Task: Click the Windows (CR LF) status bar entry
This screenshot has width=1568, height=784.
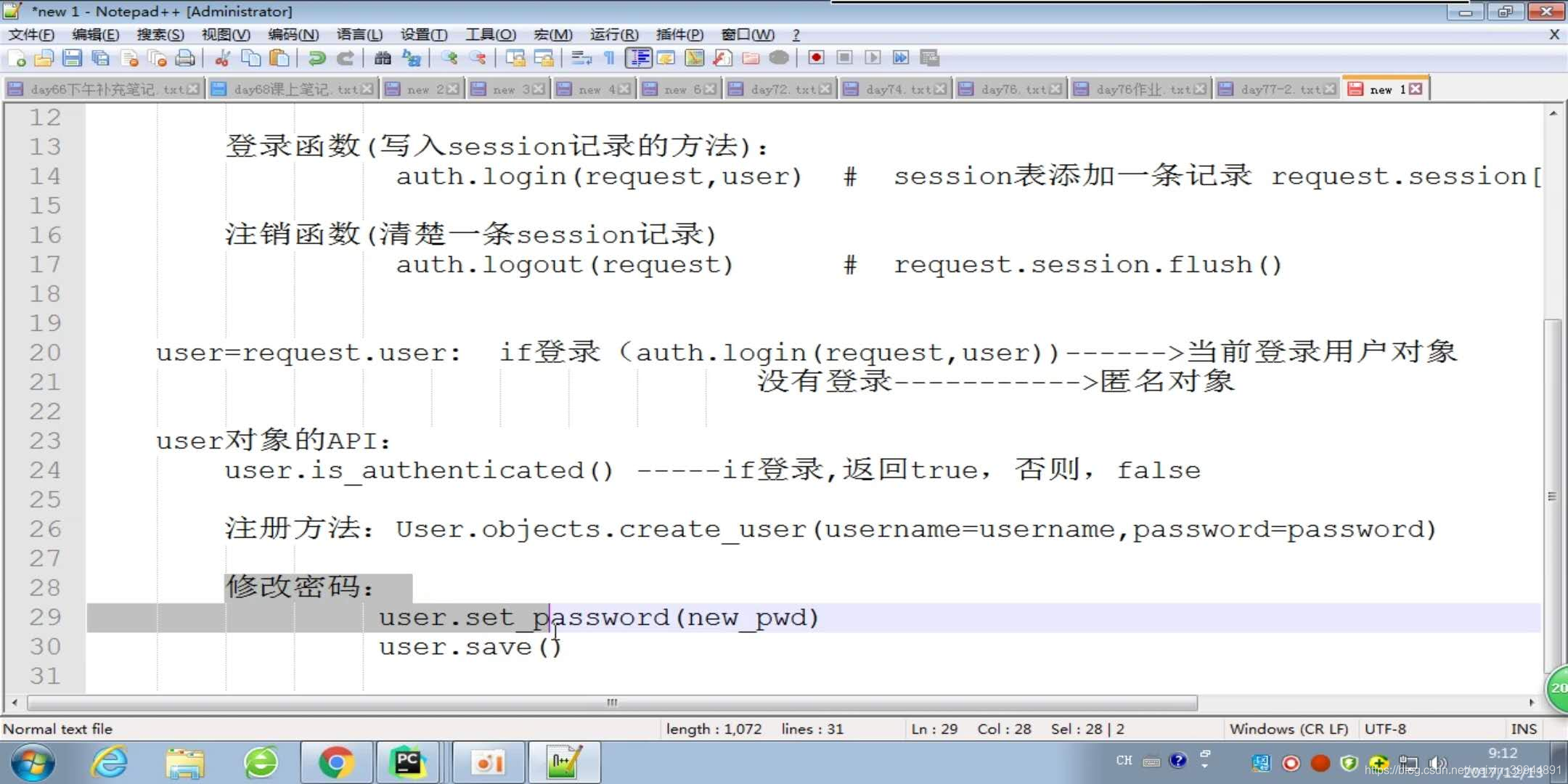Action: point(1289,729)
